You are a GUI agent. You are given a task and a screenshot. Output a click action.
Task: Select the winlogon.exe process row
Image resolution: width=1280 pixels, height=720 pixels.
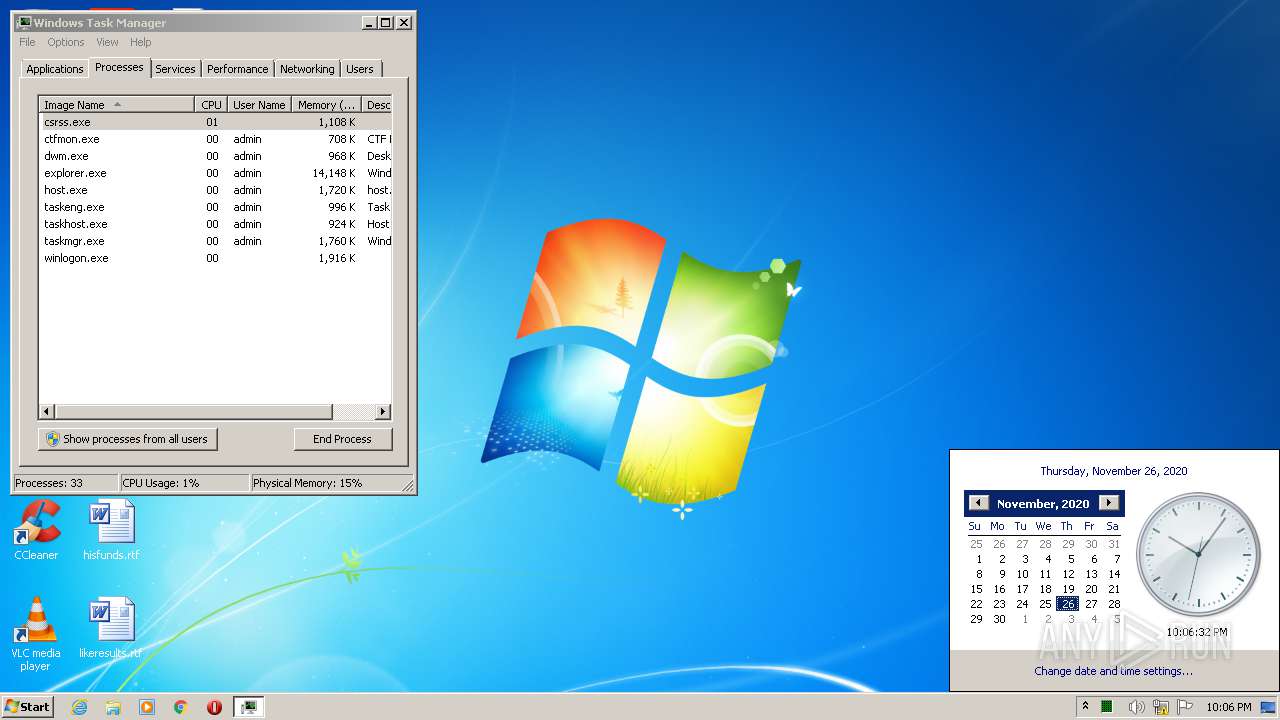coord(215,258)
